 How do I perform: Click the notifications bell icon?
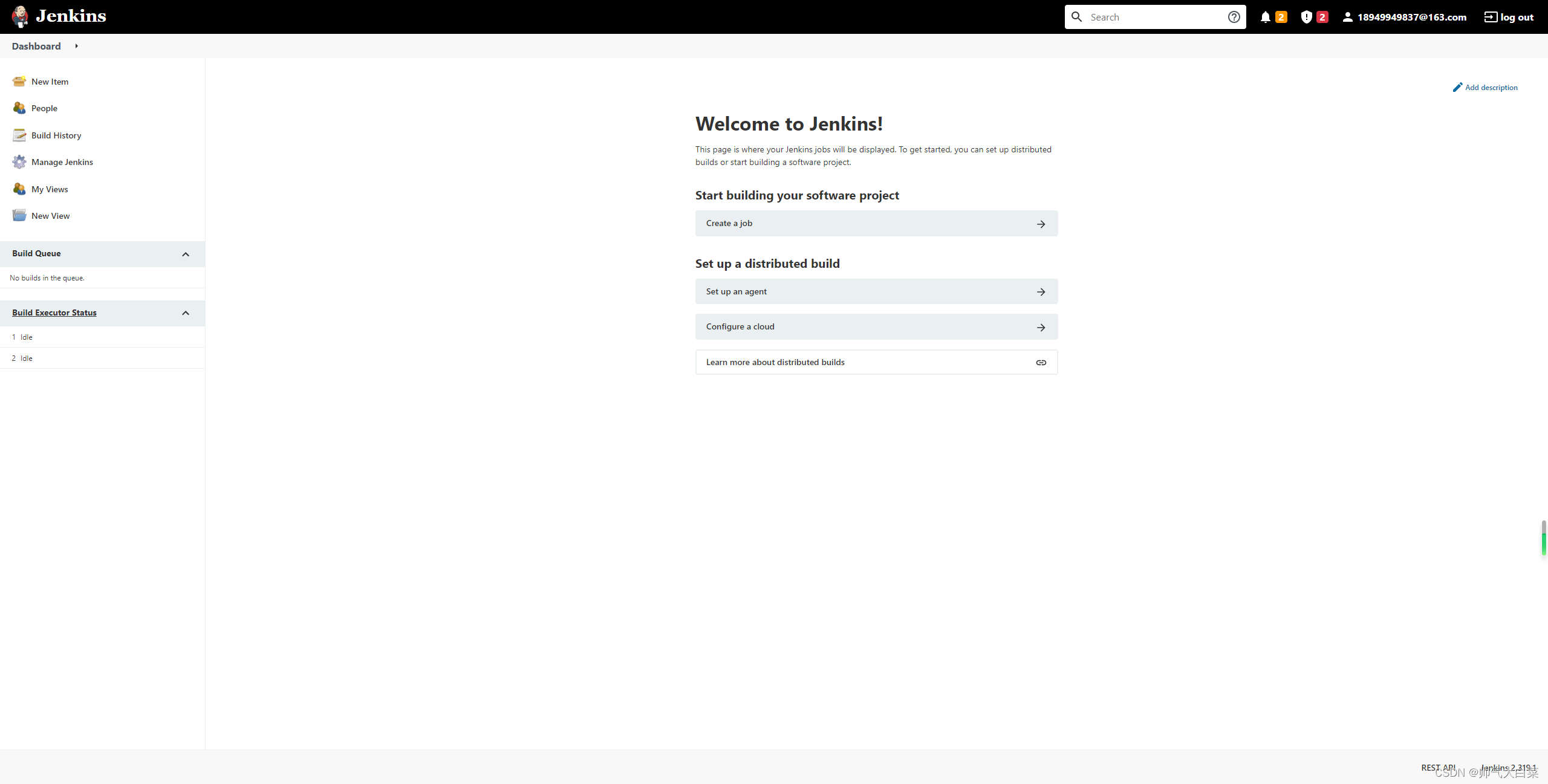[x=1266, y=17]
